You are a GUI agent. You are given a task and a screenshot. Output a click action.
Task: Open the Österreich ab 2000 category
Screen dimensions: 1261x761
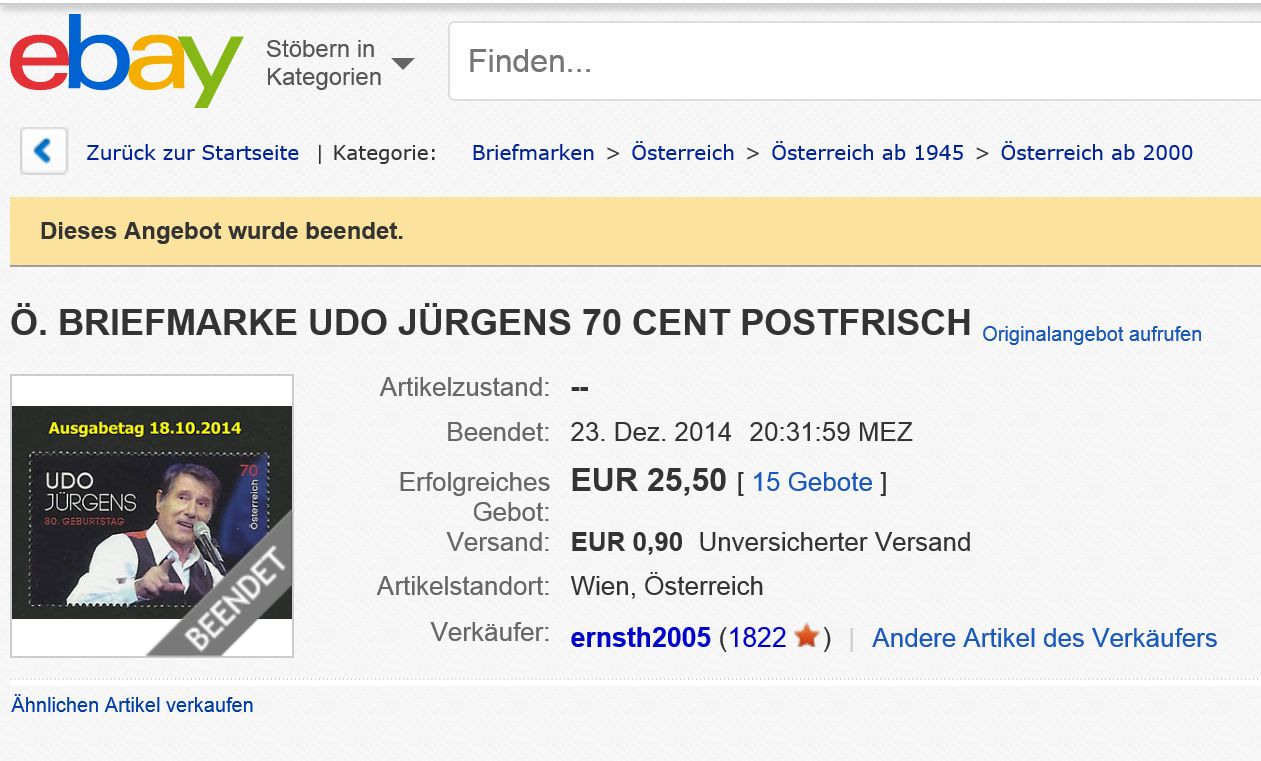1097,153
